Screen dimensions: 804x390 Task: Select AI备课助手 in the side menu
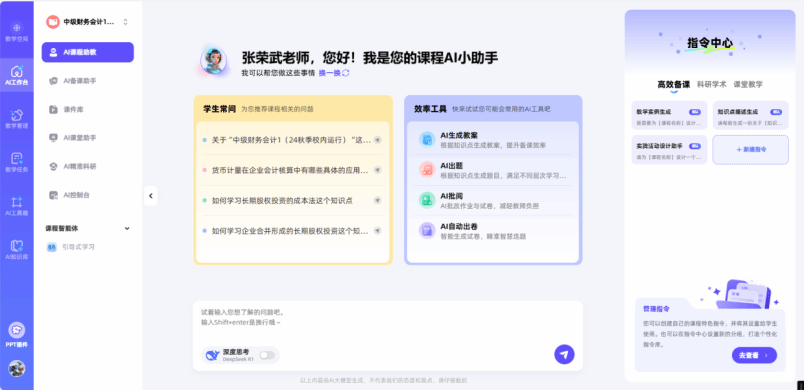(x=79, y=81)
